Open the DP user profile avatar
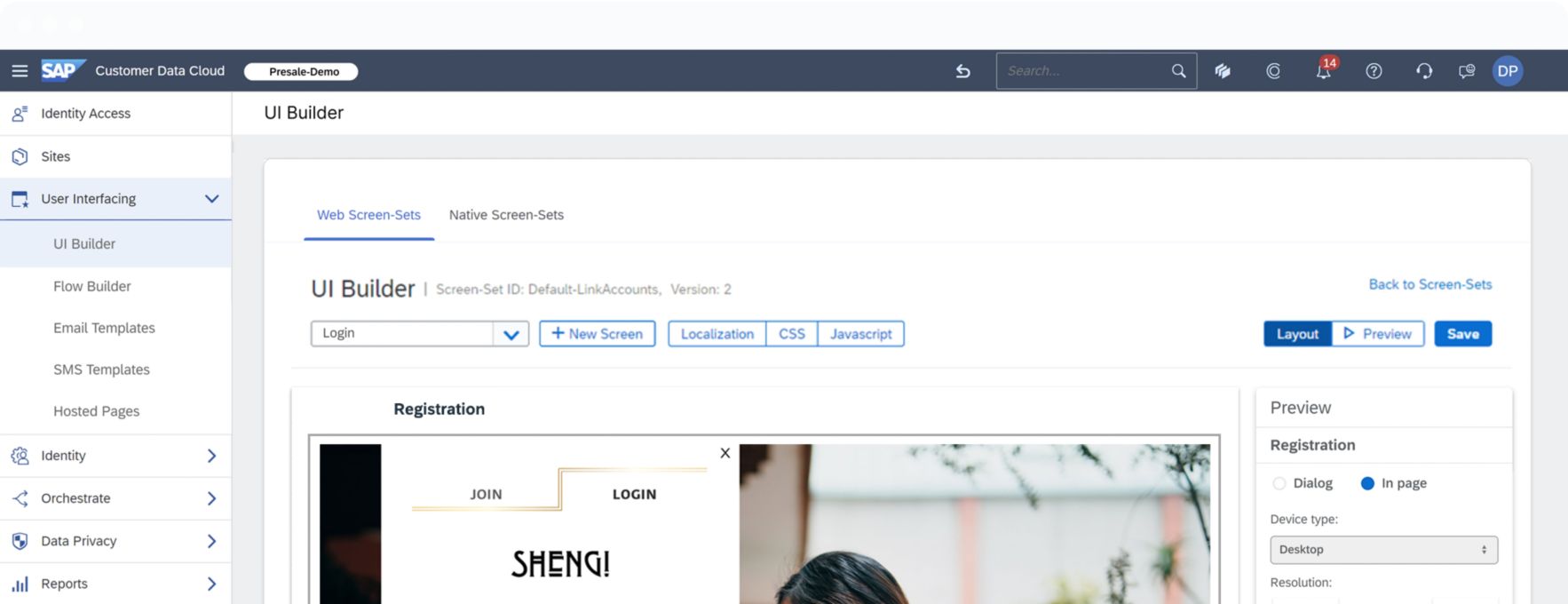Viewport: 1568px width, 604px height. (x=1508, y=71)
